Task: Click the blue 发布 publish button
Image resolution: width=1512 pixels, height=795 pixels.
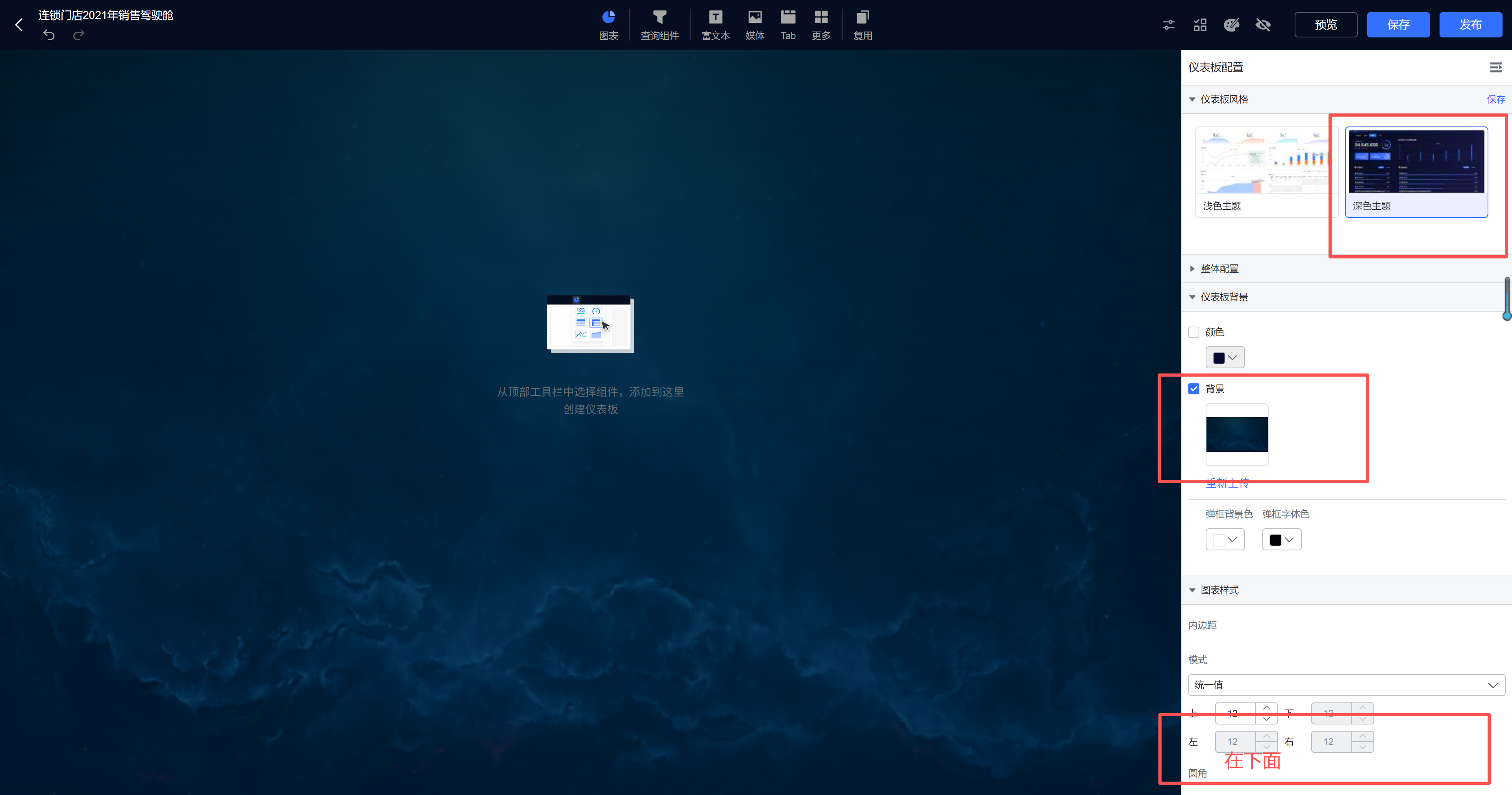Action: point(1470,25)
